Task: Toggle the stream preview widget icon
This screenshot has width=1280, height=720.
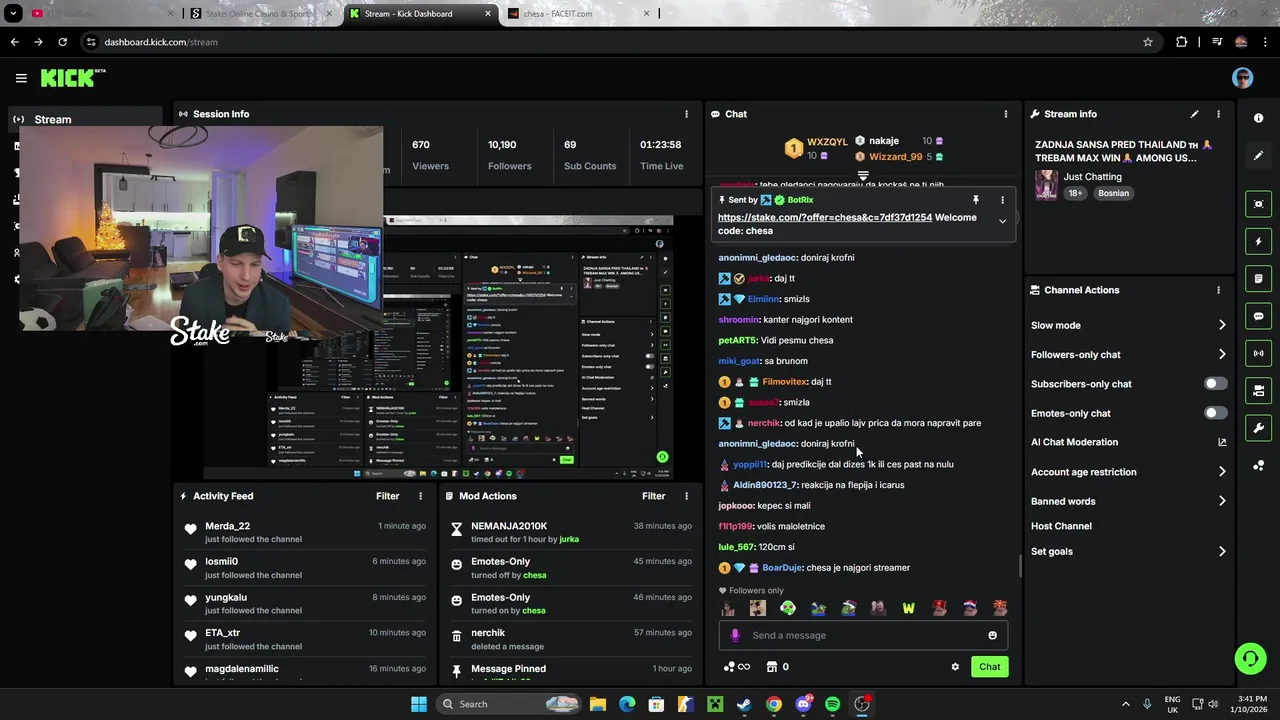Action: tap(1258, 204)
